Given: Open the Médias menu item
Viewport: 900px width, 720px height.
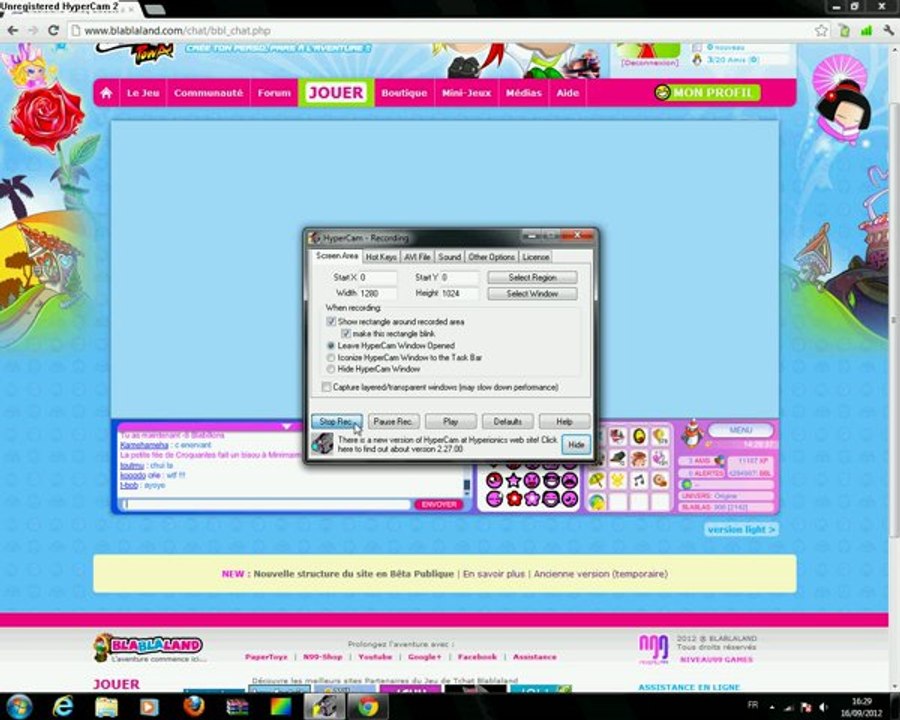Looking at the screenshot, I should point(523,92).
